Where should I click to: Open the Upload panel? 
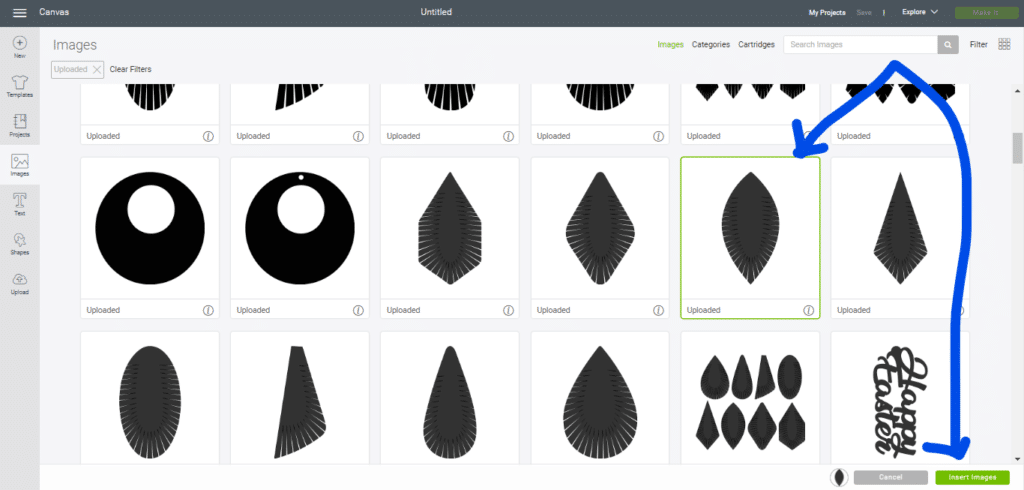coord(20,283)
